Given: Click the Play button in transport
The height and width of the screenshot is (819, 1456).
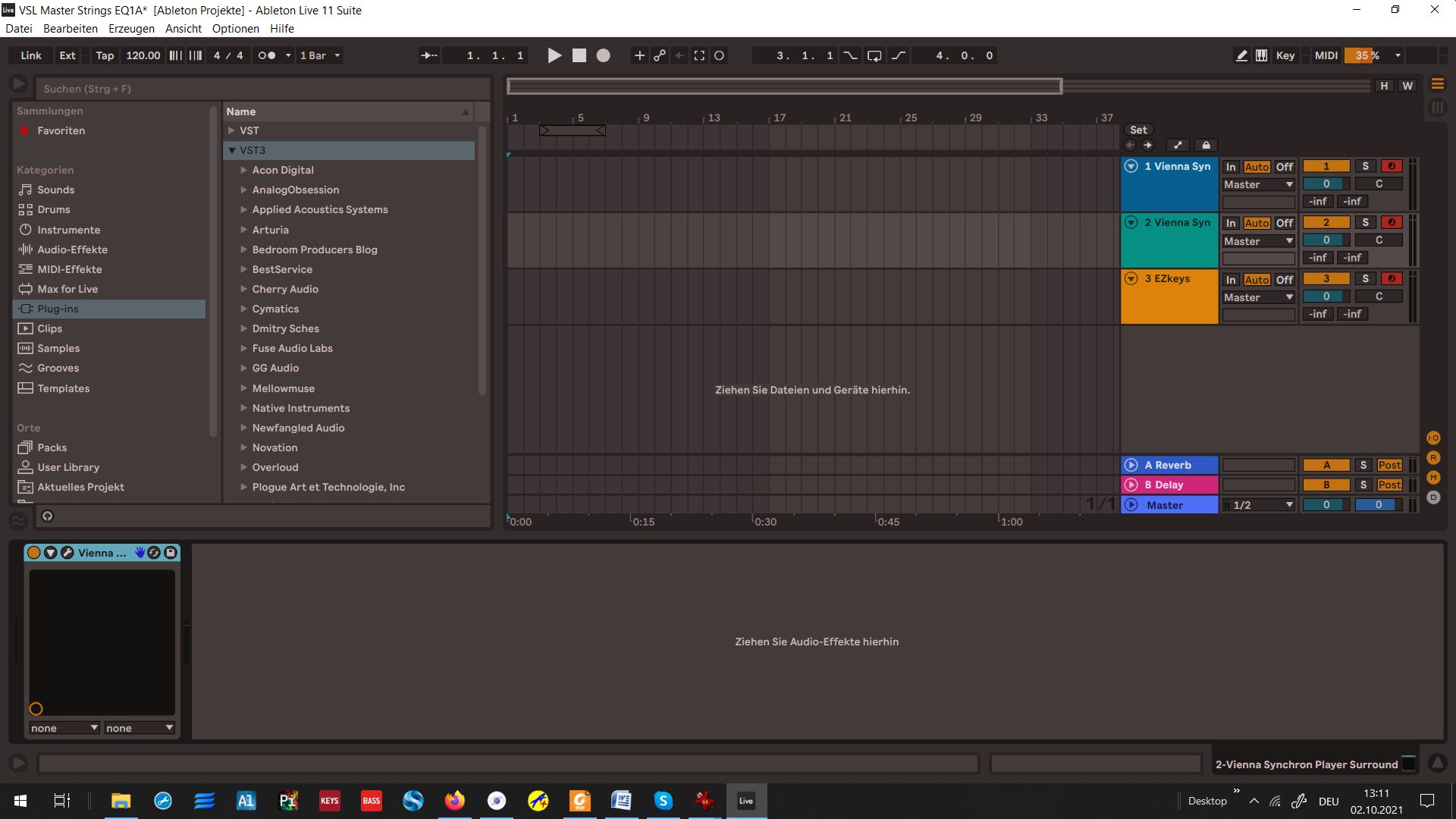Looking at the screenshot, I should [x=554, y=55].
